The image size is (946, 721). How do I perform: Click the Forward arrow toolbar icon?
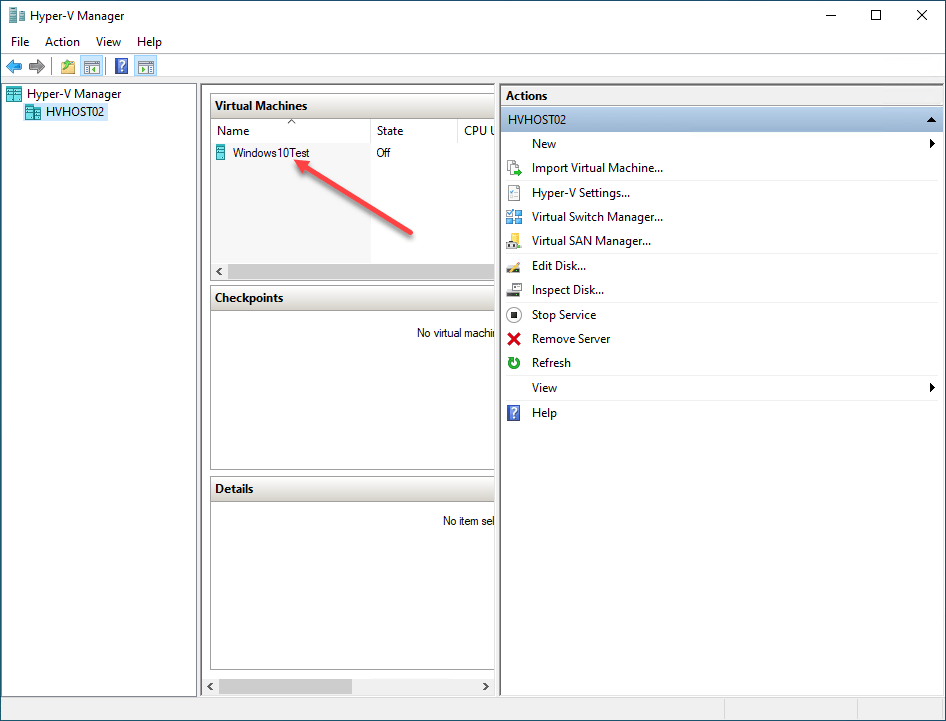[37, 66]
